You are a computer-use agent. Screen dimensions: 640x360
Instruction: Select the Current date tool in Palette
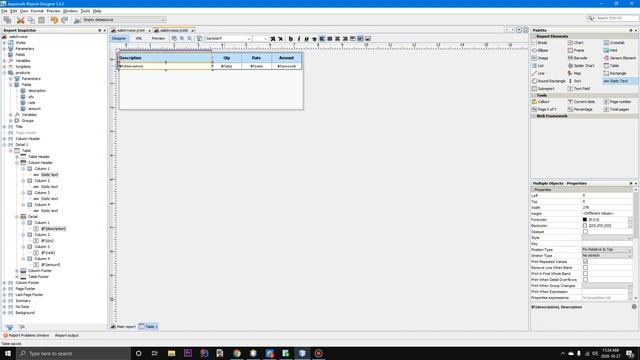[x=581, y=102]
